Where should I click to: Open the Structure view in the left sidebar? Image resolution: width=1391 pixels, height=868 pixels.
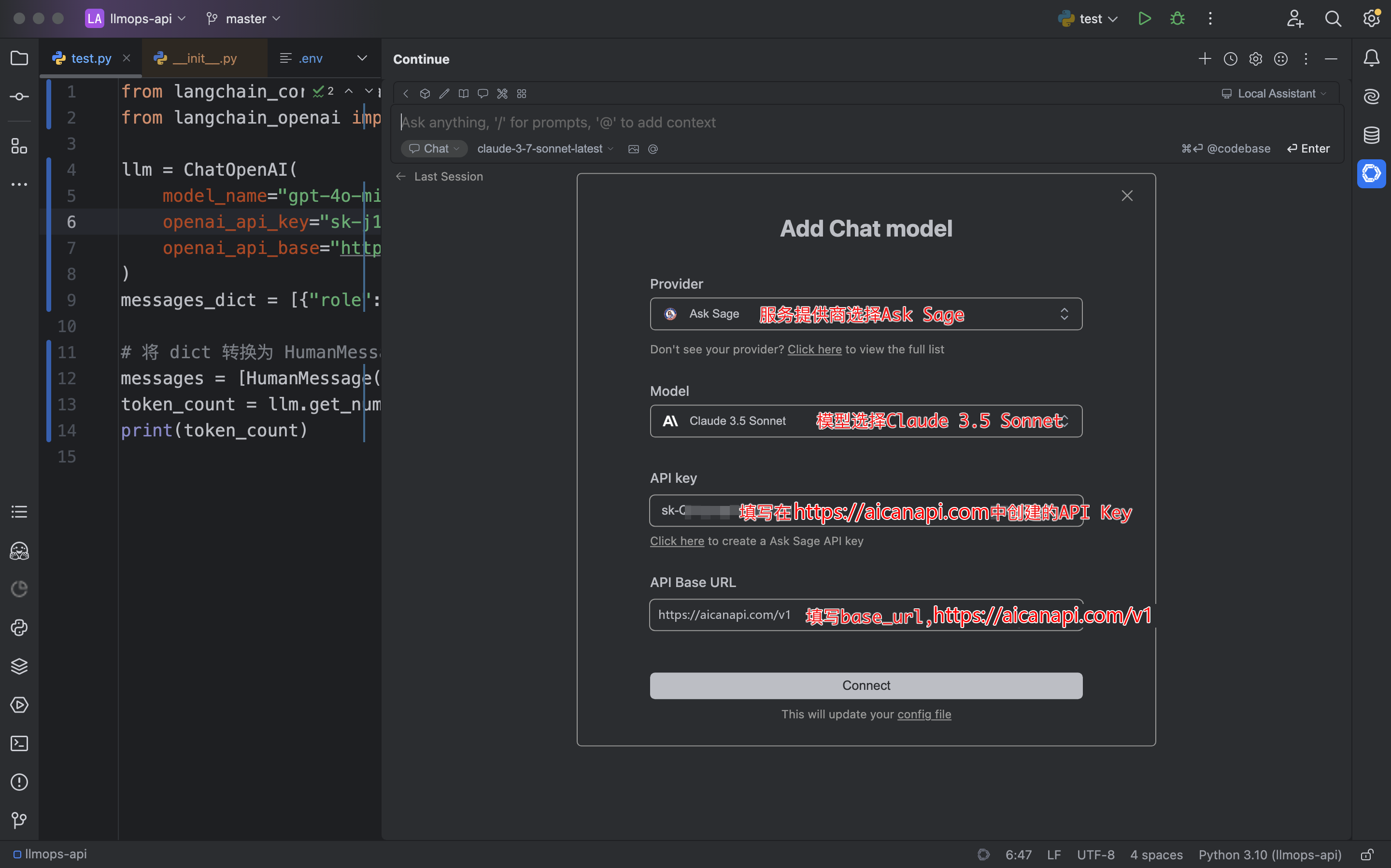pyautogui.click(x=19, y=146)
